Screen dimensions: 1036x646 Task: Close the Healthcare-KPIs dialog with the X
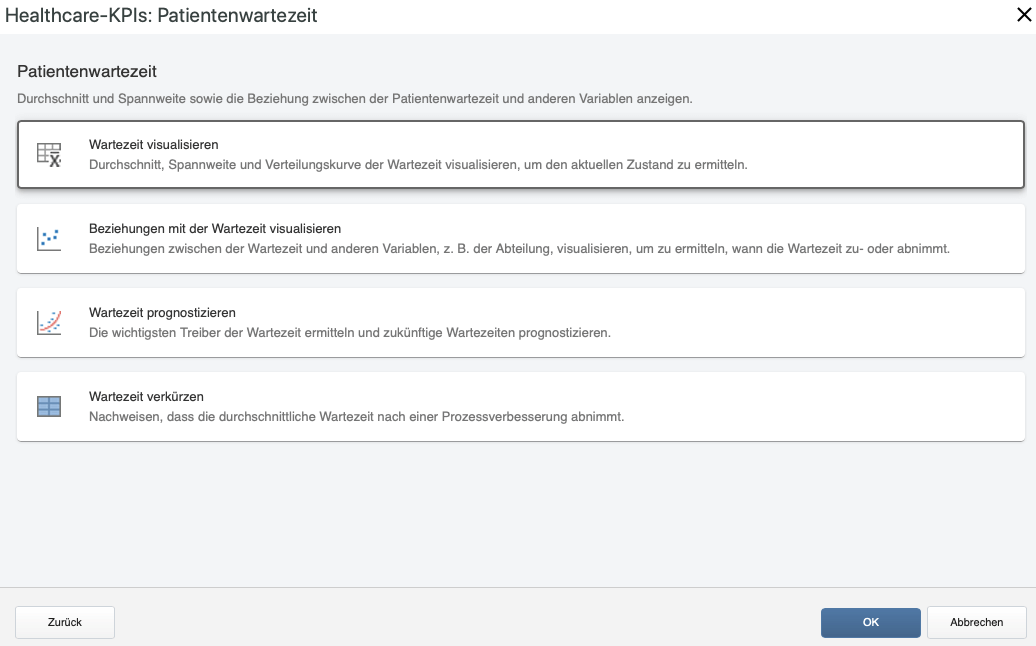pos(1023,15)
